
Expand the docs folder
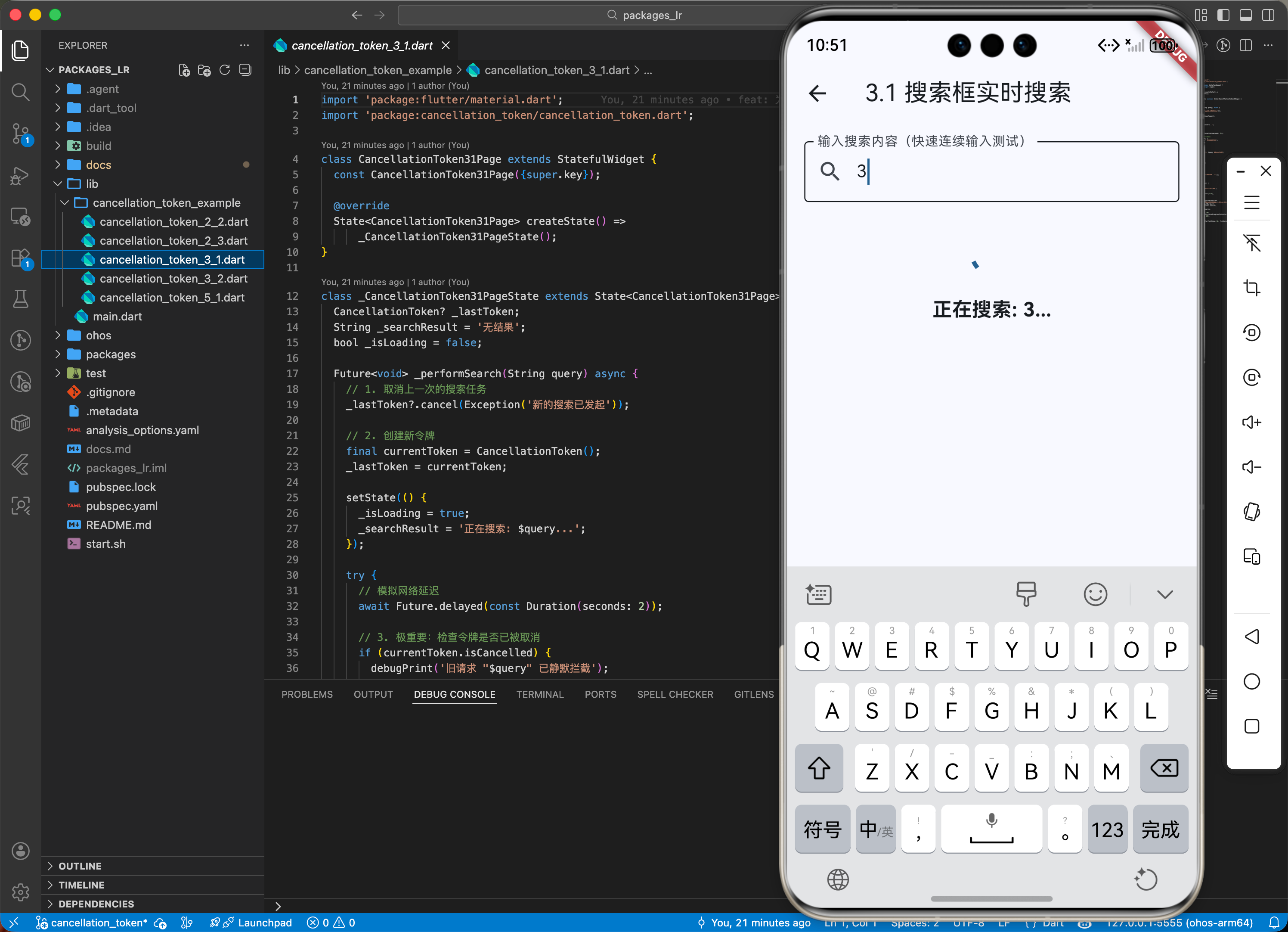coord(98,165)
